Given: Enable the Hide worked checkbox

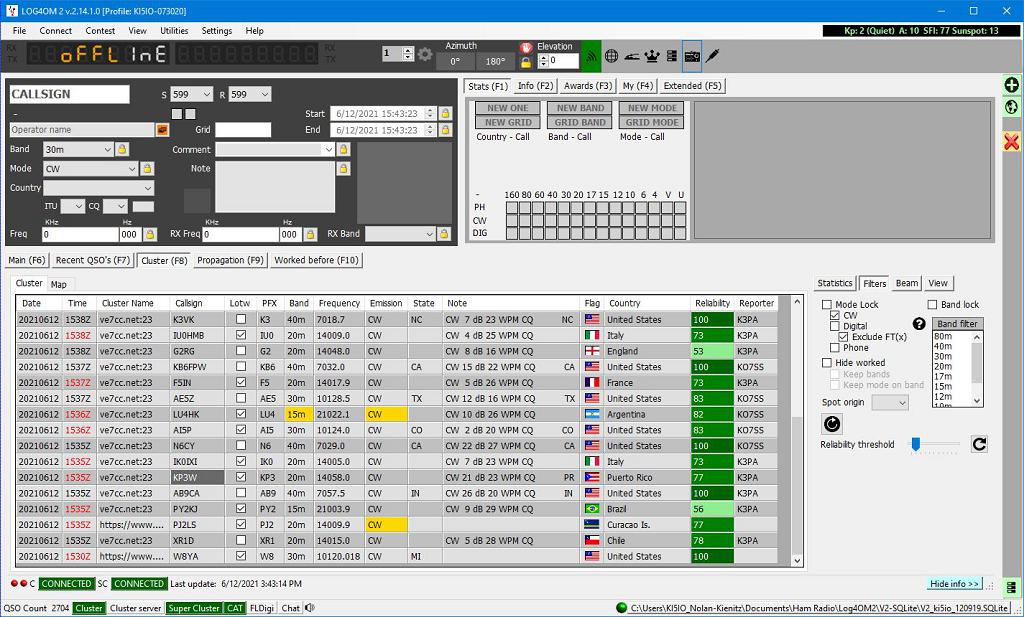Looking at the screenshot, I should pyautogui.click(x=827, y=362).
